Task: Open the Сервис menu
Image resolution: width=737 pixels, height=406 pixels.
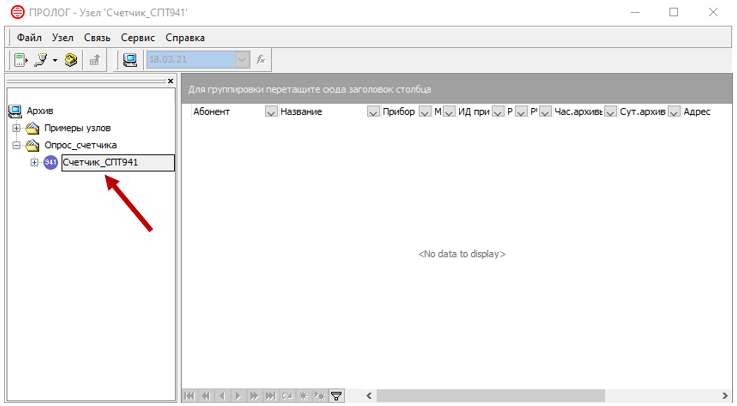Action: click(x=138, y=37)
